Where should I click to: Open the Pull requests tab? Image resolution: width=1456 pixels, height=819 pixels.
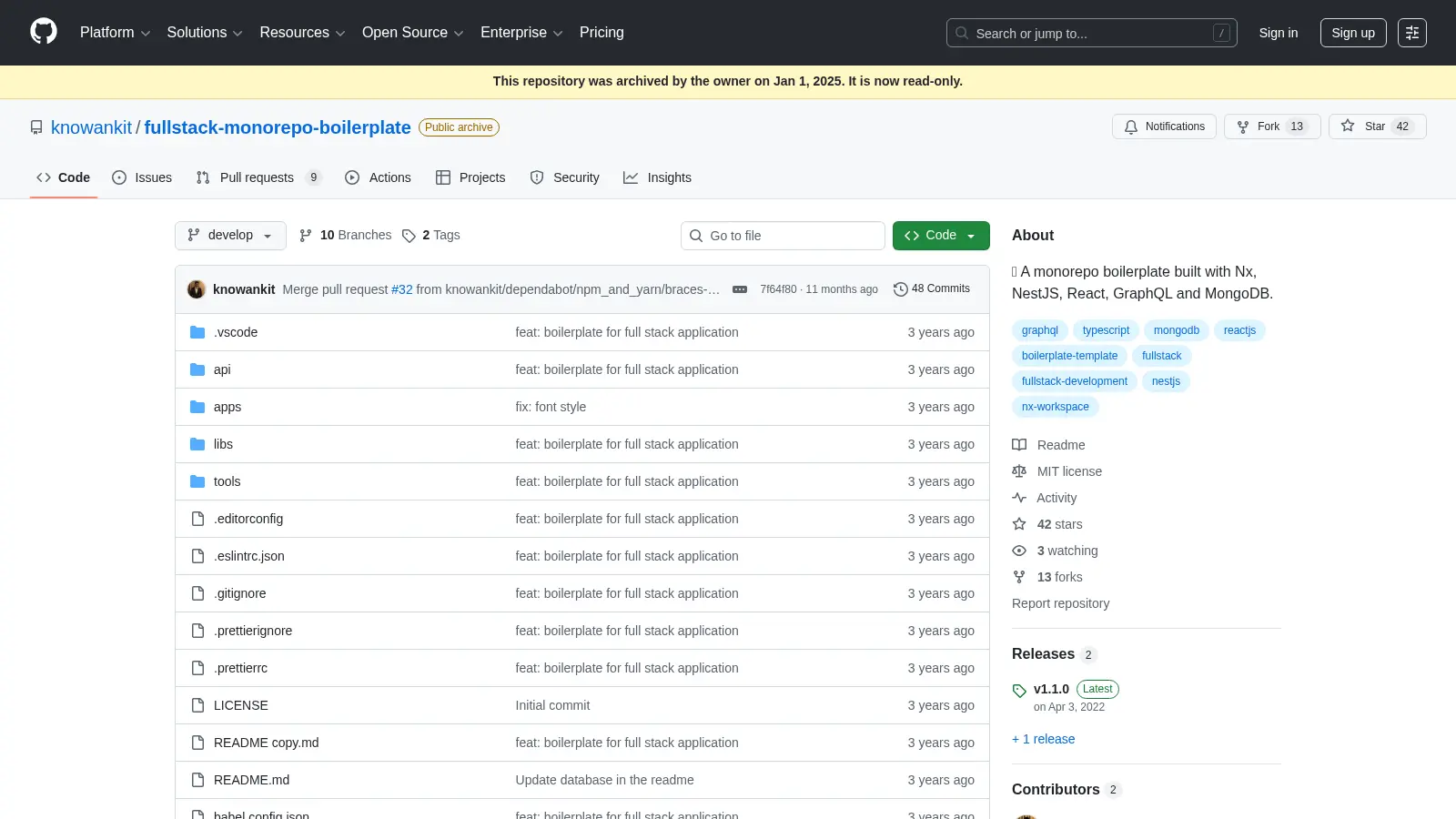pyautogui.click(x=258, y=177)
